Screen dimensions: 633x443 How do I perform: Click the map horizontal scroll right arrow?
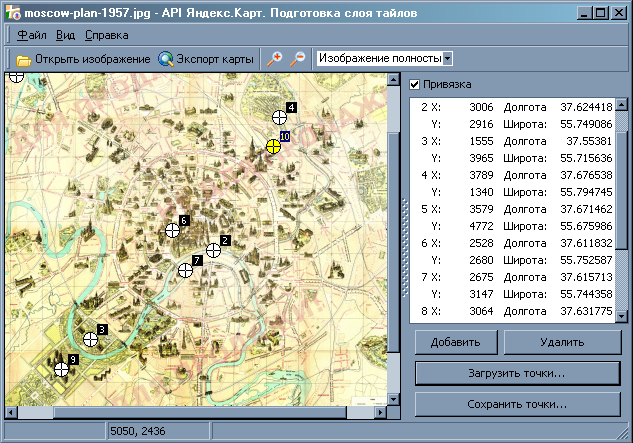[380, 413]
